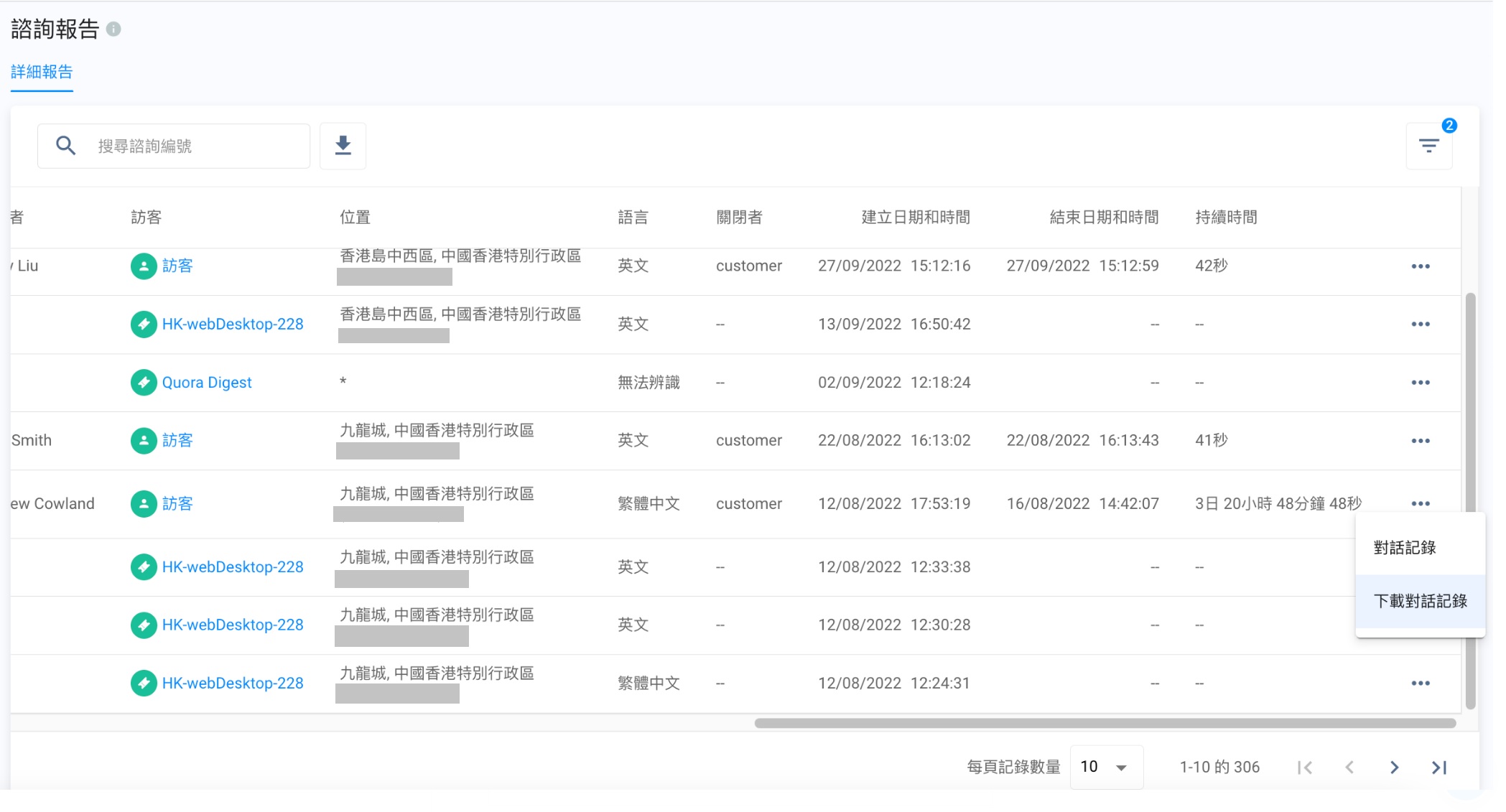Open more options for 13/09/2022 row
1506x812 pixels.
1420,325
